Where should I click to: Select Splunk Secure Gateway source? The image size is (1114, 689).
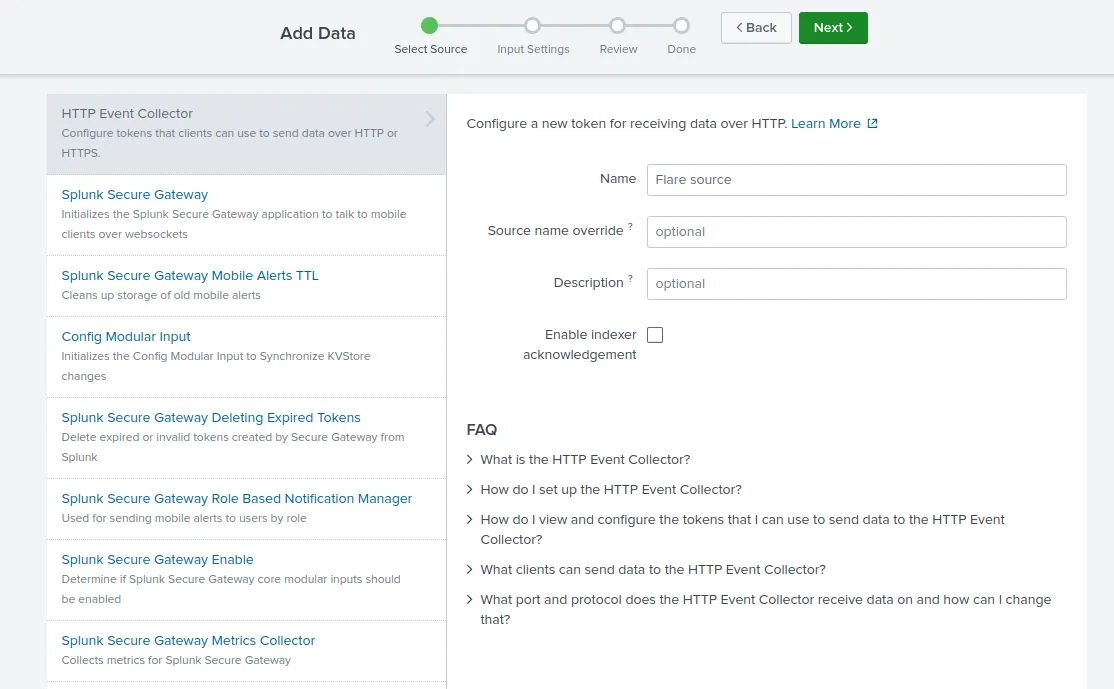pos(134,195)
